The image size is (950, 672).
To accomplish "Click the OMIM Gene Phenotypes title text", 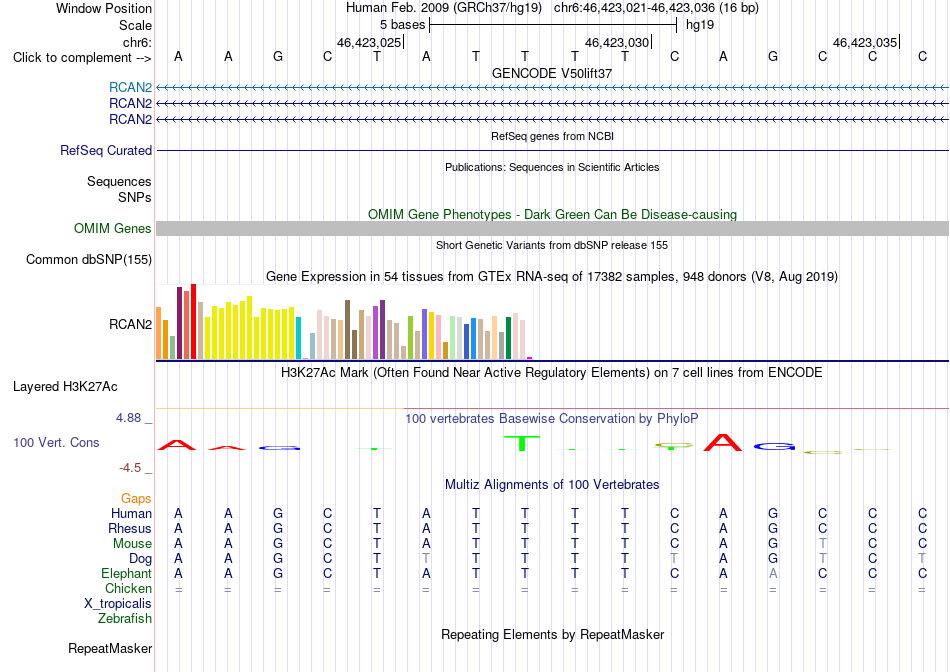I will click(x=552, y=215).
